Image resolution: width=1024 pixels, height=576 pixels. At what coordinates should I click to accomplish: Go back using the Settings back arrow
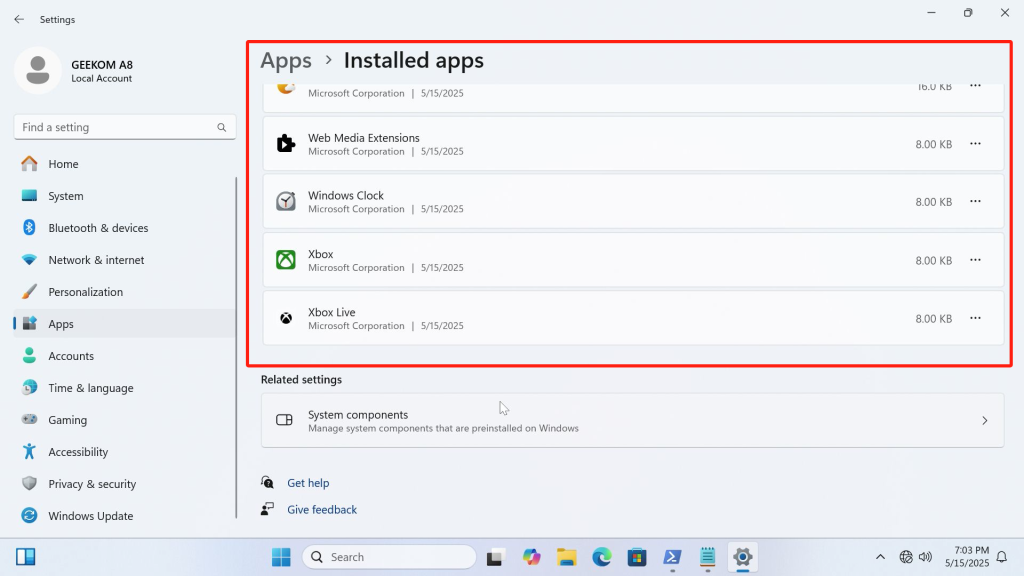(x=19, y=20)
